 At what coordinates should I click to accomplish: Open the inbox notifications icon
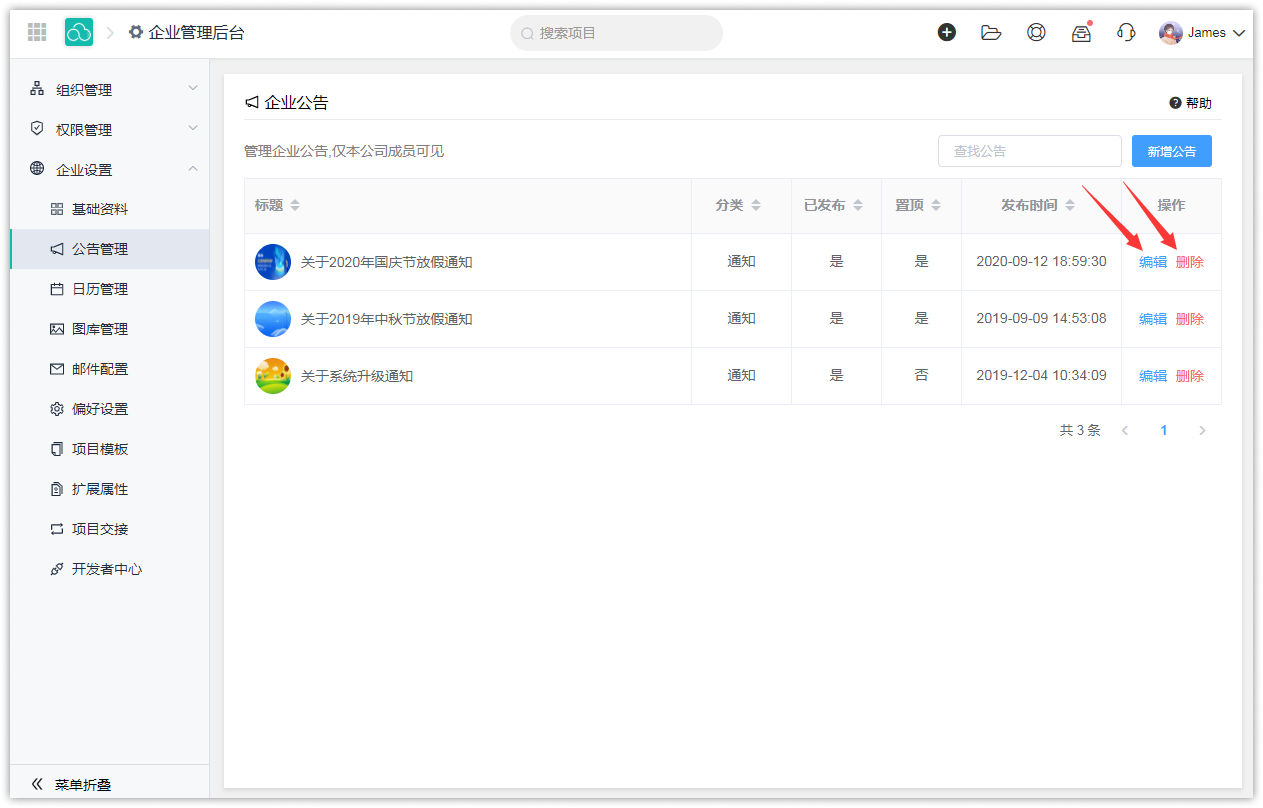pos(1081,33)
